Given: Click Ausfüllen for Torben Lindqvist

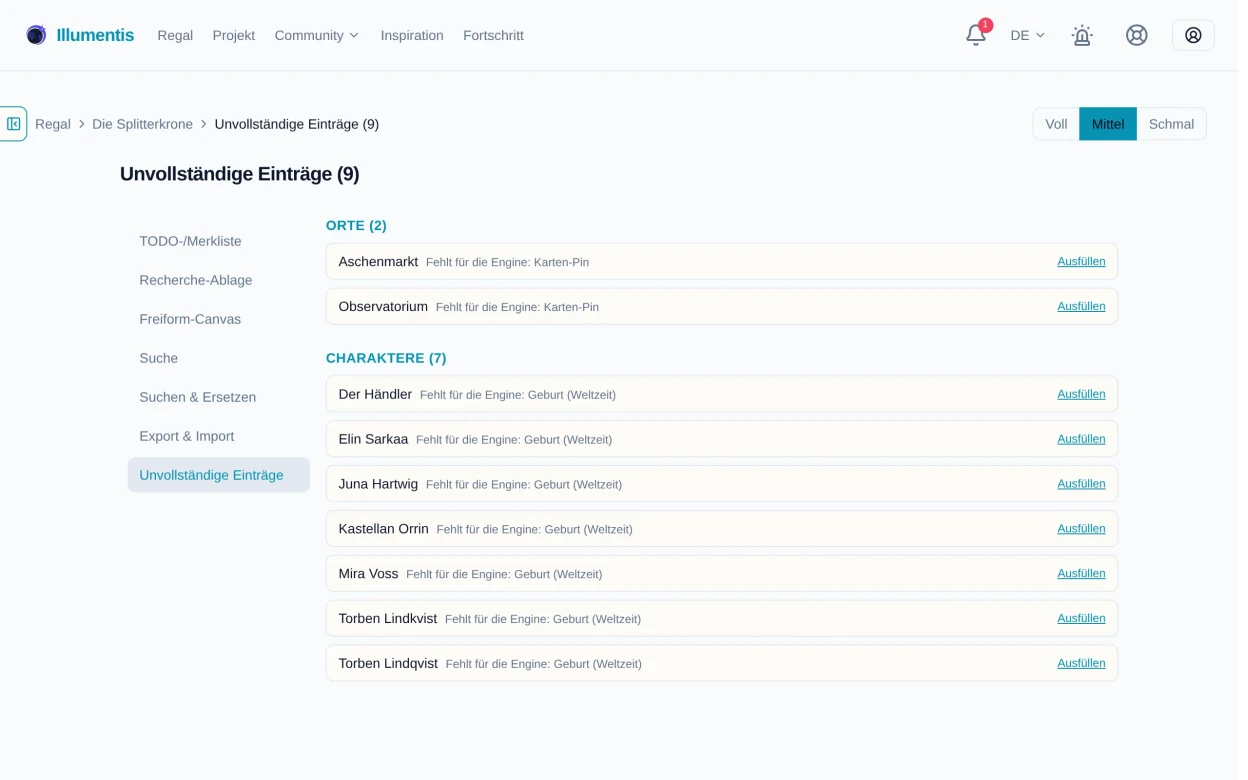Looking at the screenshot, I should (1081, 663).
